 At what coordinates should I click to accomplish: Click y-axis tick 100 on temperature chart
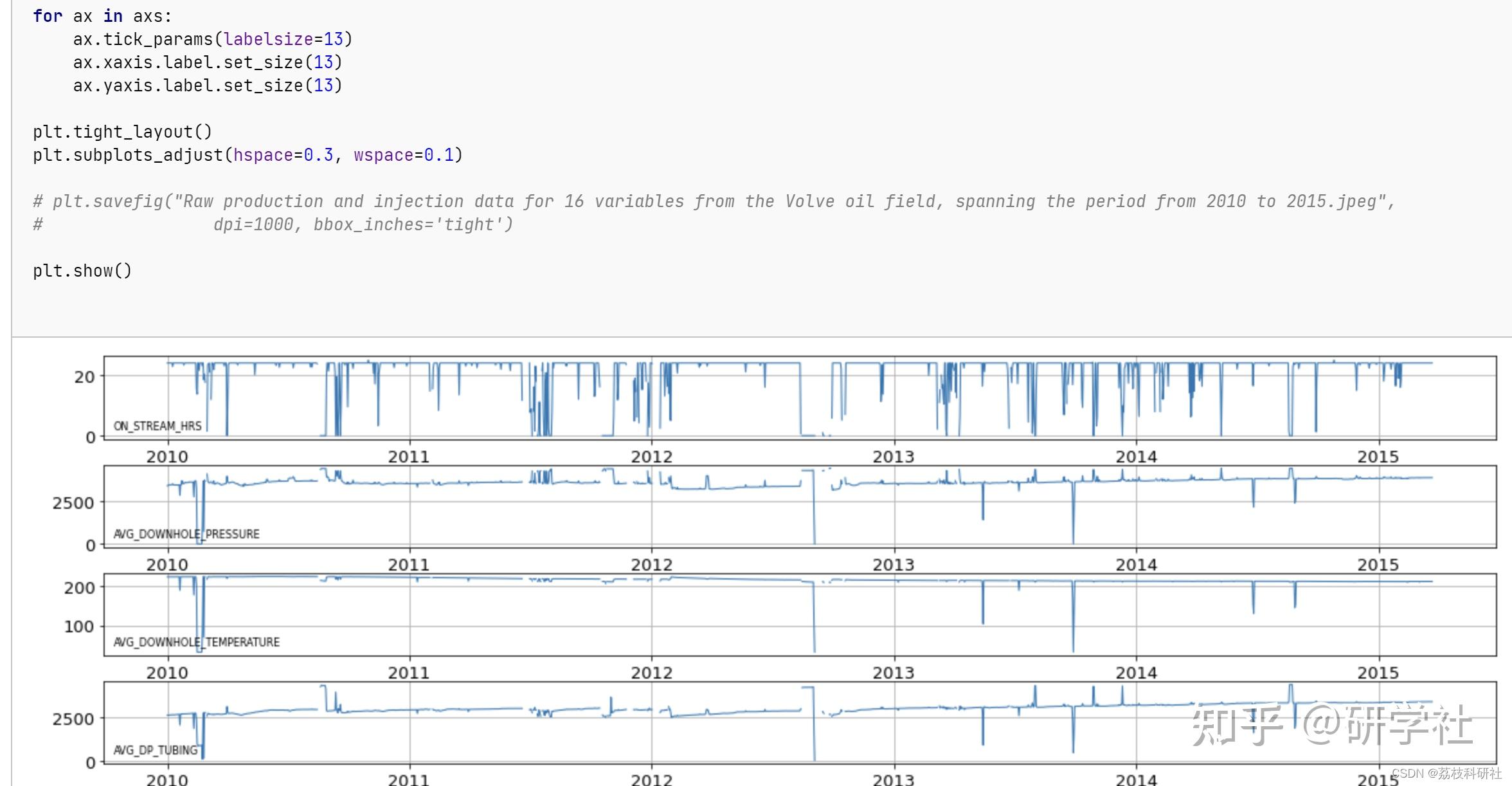(79, 626)
